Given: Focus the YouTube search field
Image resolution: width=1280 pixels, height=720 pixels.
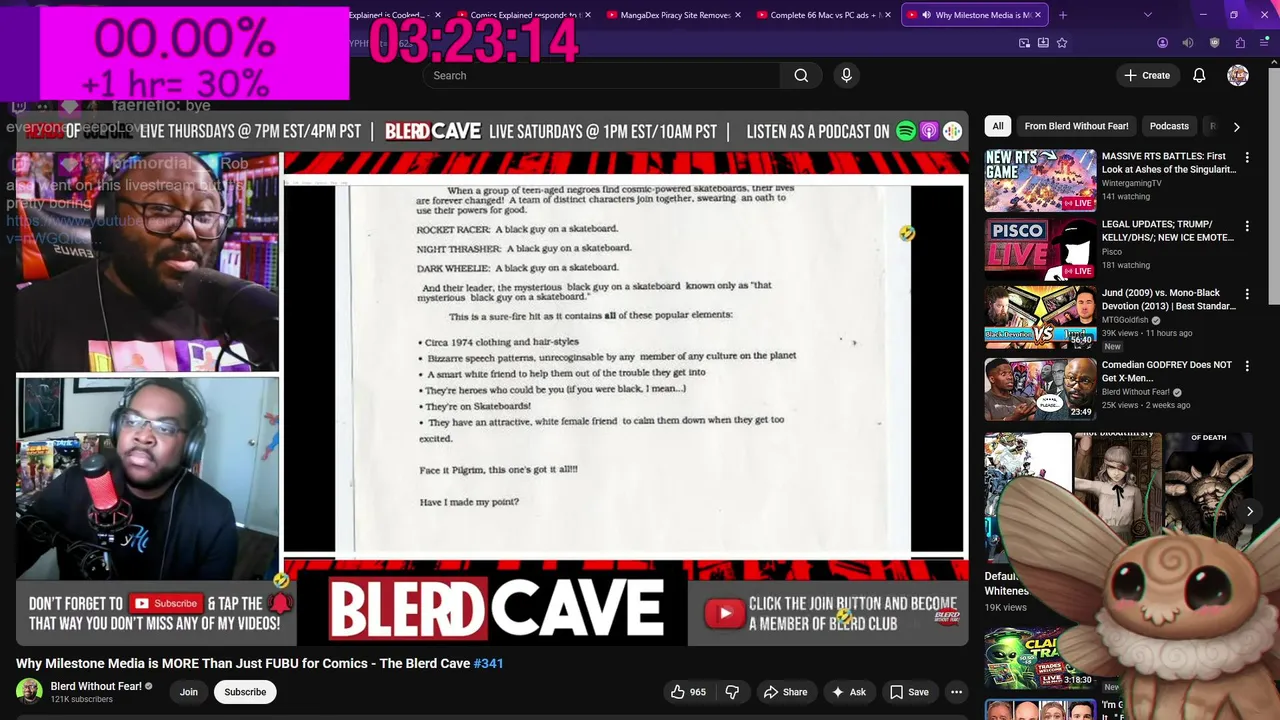Looking at the screenshot, I should coord(601,75).
